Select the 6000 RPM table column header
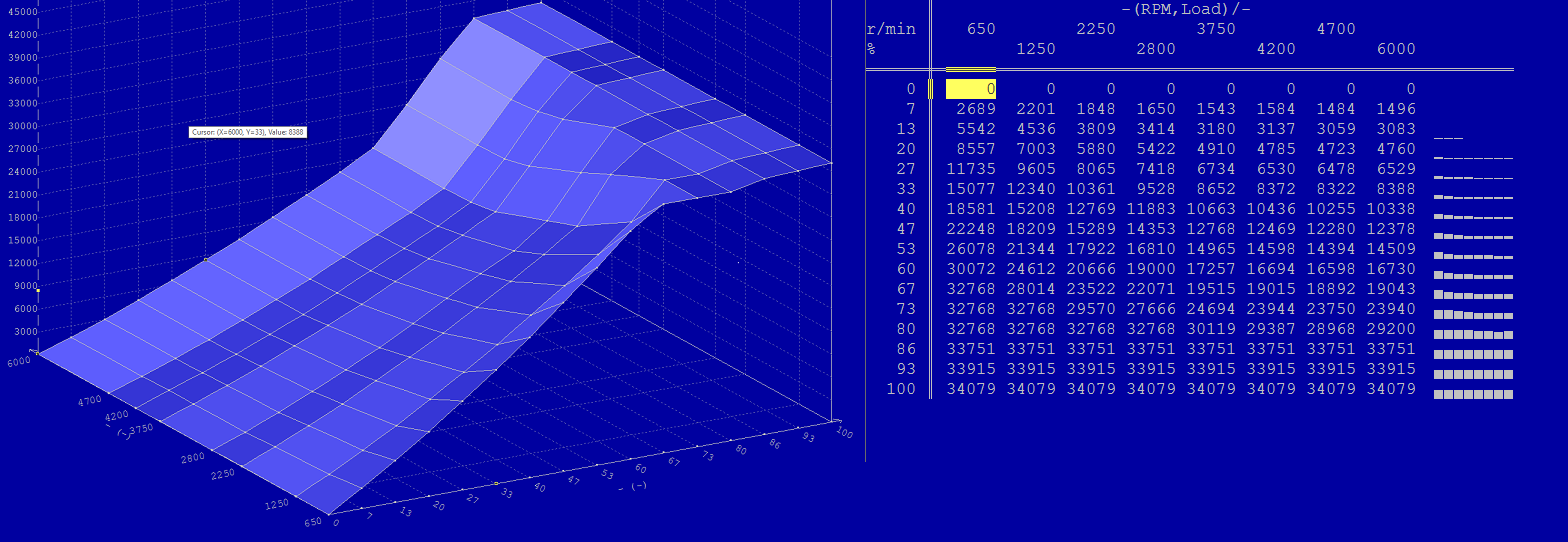The width and height of the screenshot is (1568, 542). coord(1395,49)
